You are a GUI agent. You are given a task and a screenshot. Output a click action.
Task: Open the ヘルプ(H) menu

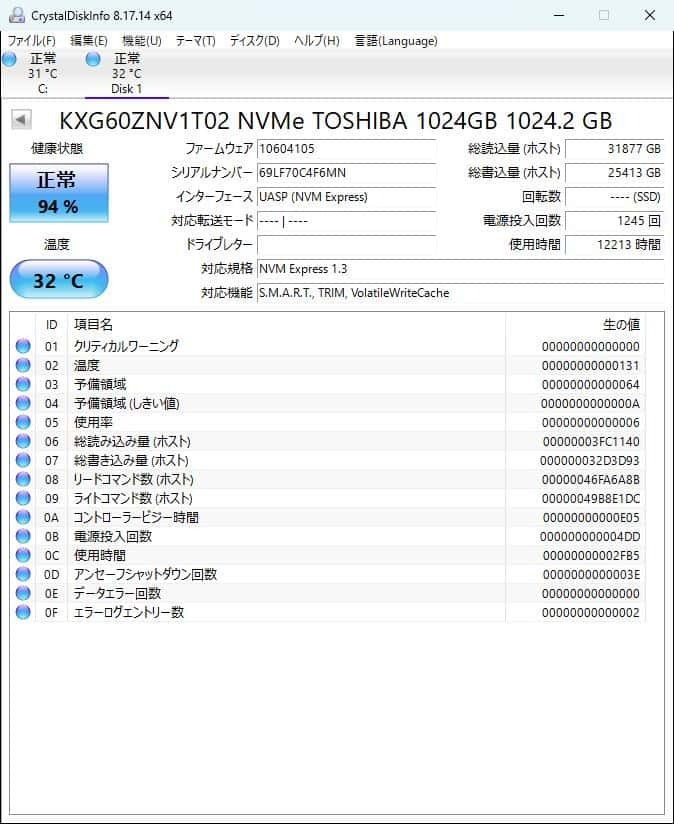[x=316, y=41]
